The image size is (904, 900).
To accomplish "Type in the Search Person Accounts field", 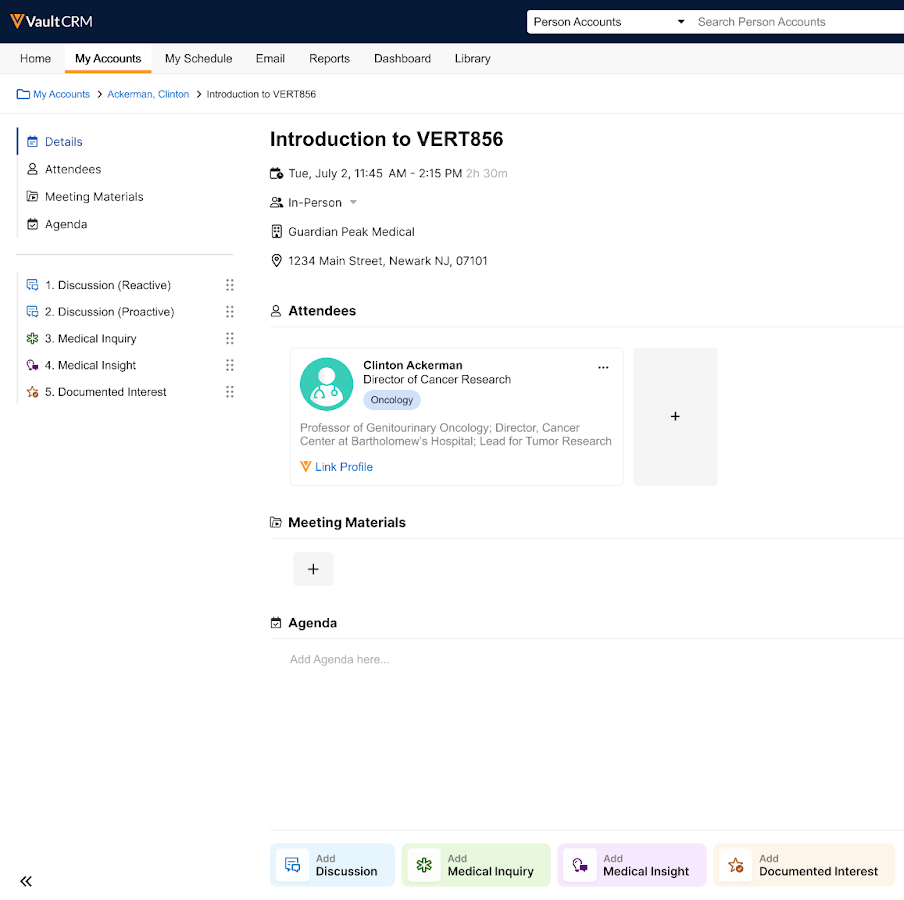I will [x=795, y=22].
